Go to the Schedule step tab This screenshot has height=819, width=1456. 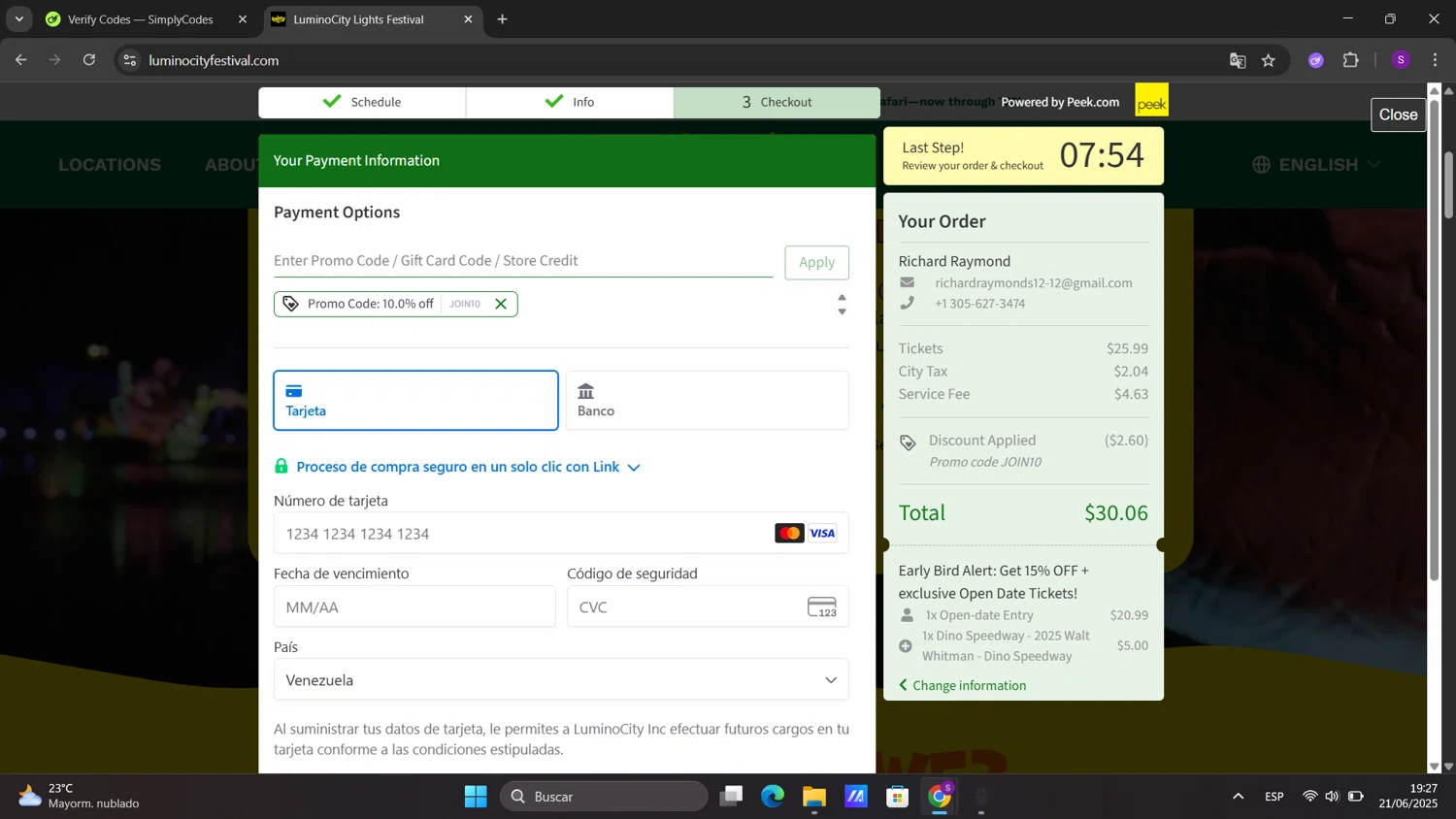coord(362,102)
